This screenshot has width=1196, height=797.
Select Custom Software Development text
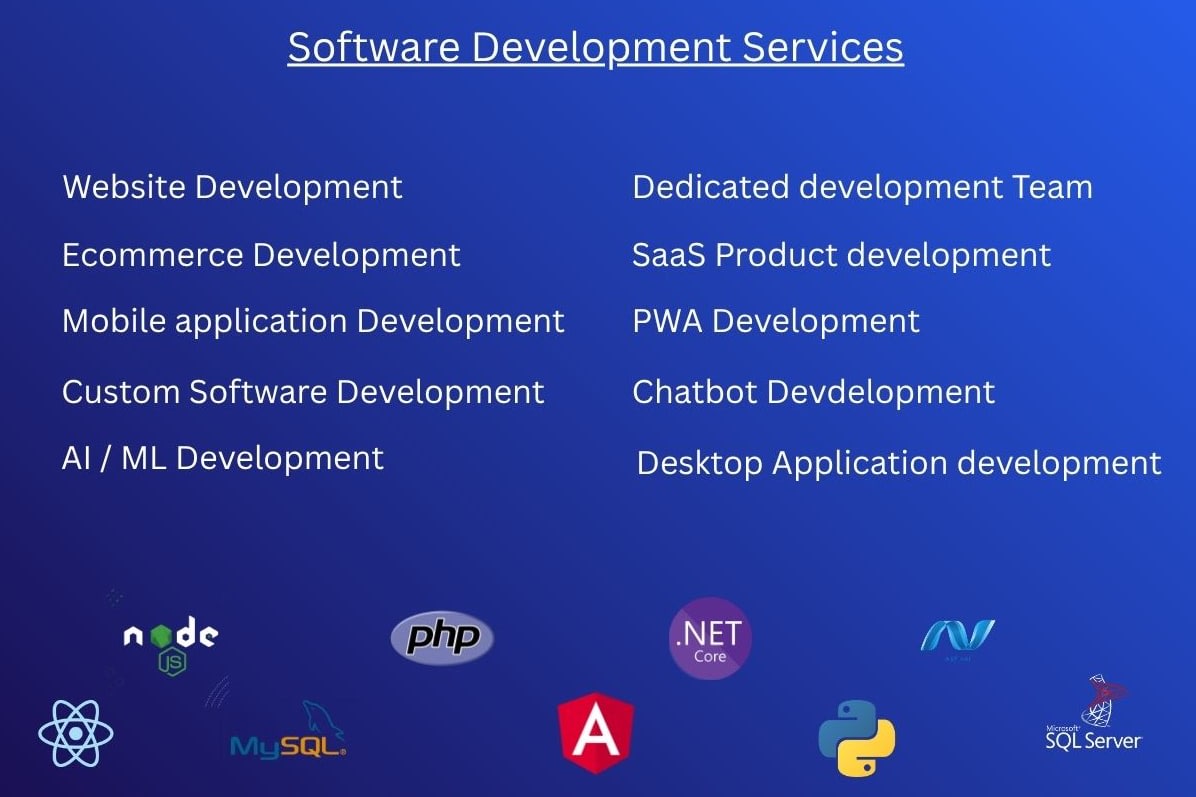click(x=304, y=392)
